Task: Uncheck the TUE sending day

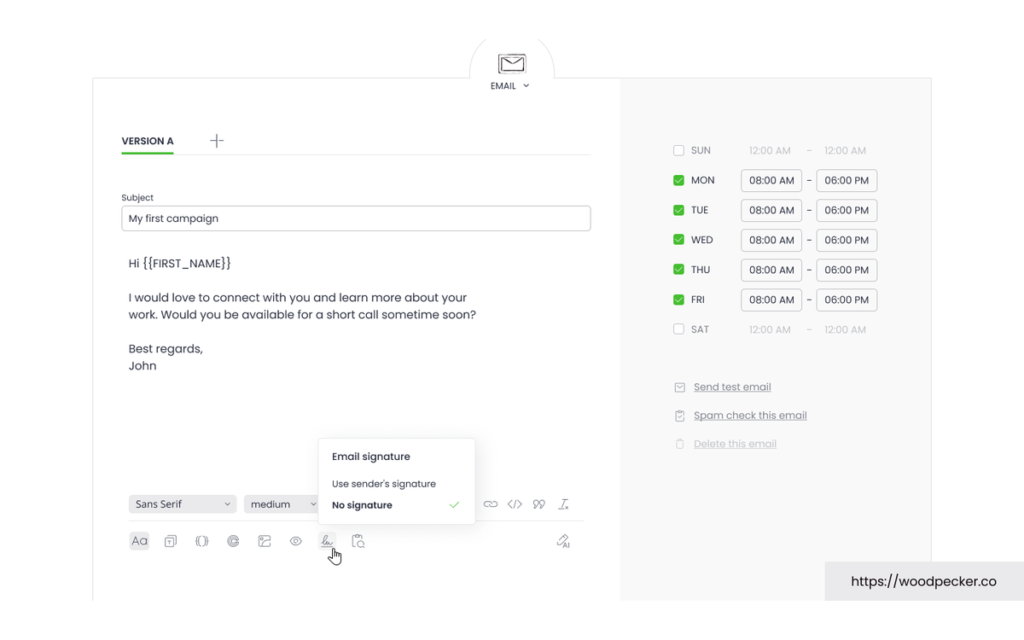Action: click(679, 210)
